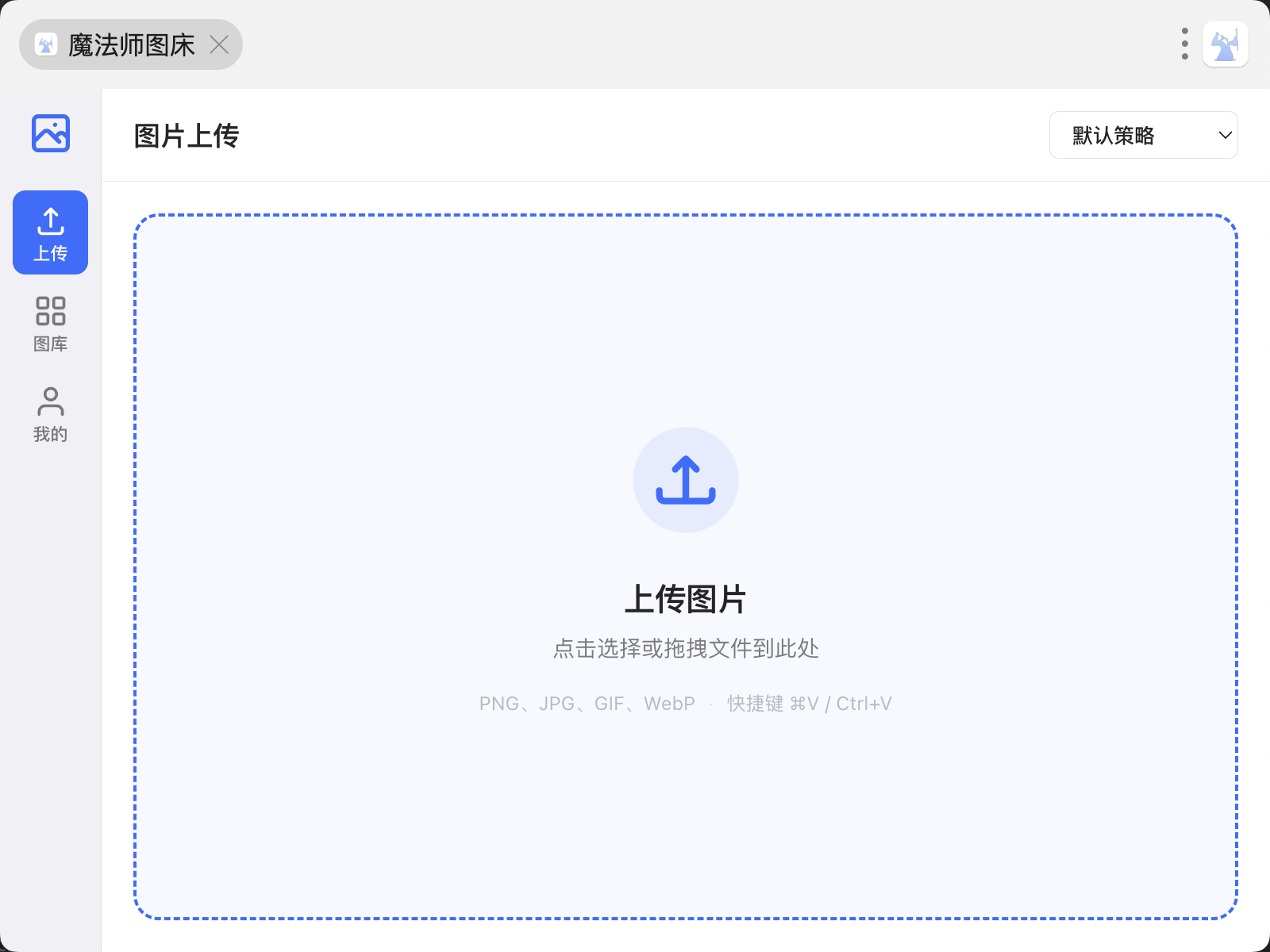Screen dimensions: 1270x952
Task: Click the 图片上传 page title
Action: point(187,136)
